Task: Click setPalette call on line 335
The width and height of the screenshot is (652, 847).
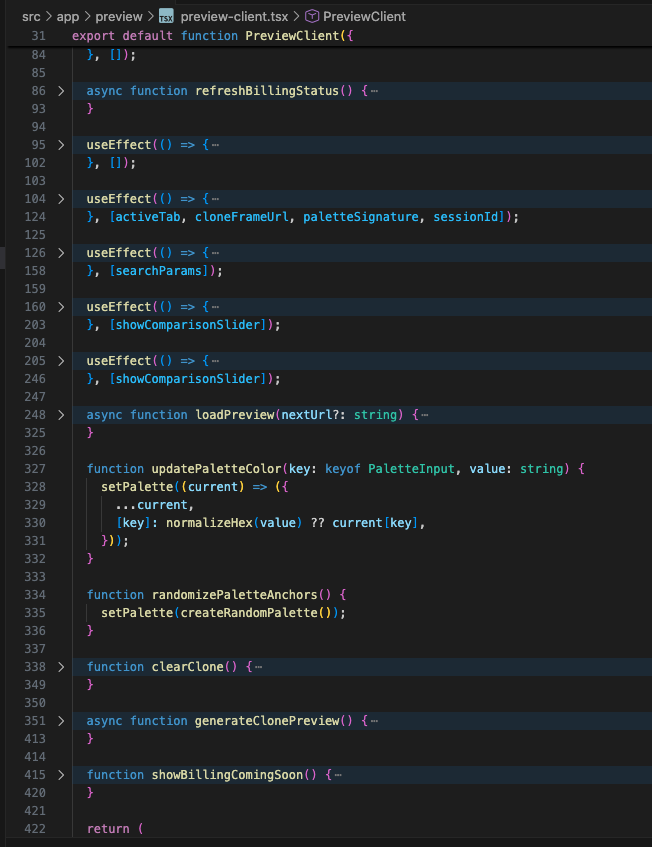Action: pos(137,613)
